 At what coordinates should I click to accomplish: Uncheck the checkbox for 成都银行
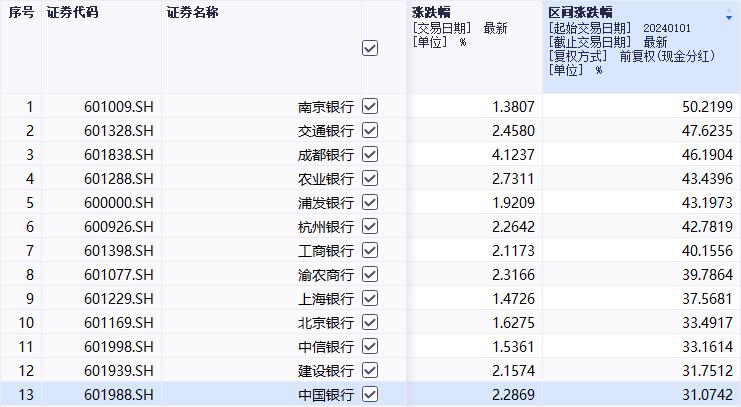click(370, 154)
